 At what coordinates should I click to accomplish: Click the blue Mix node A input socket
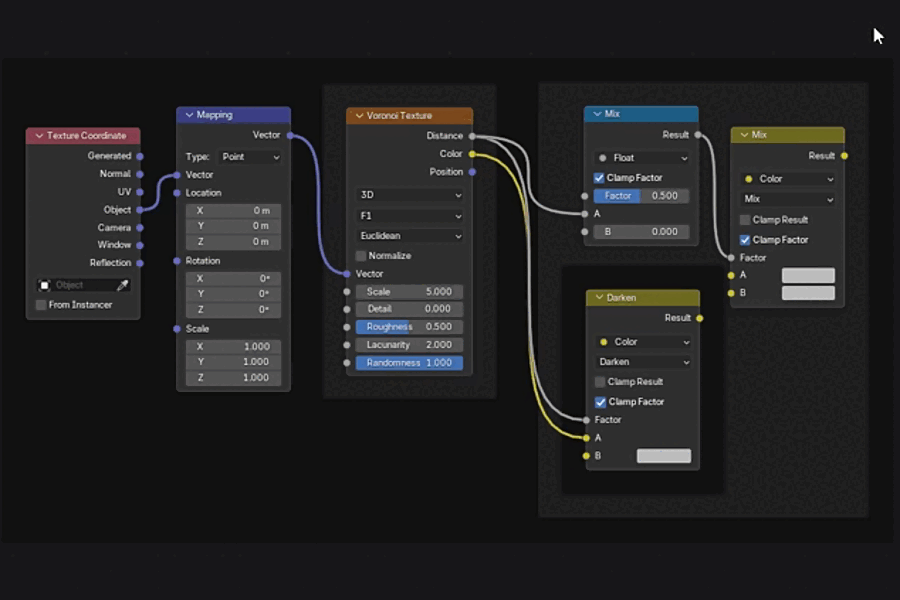point(585,214)
